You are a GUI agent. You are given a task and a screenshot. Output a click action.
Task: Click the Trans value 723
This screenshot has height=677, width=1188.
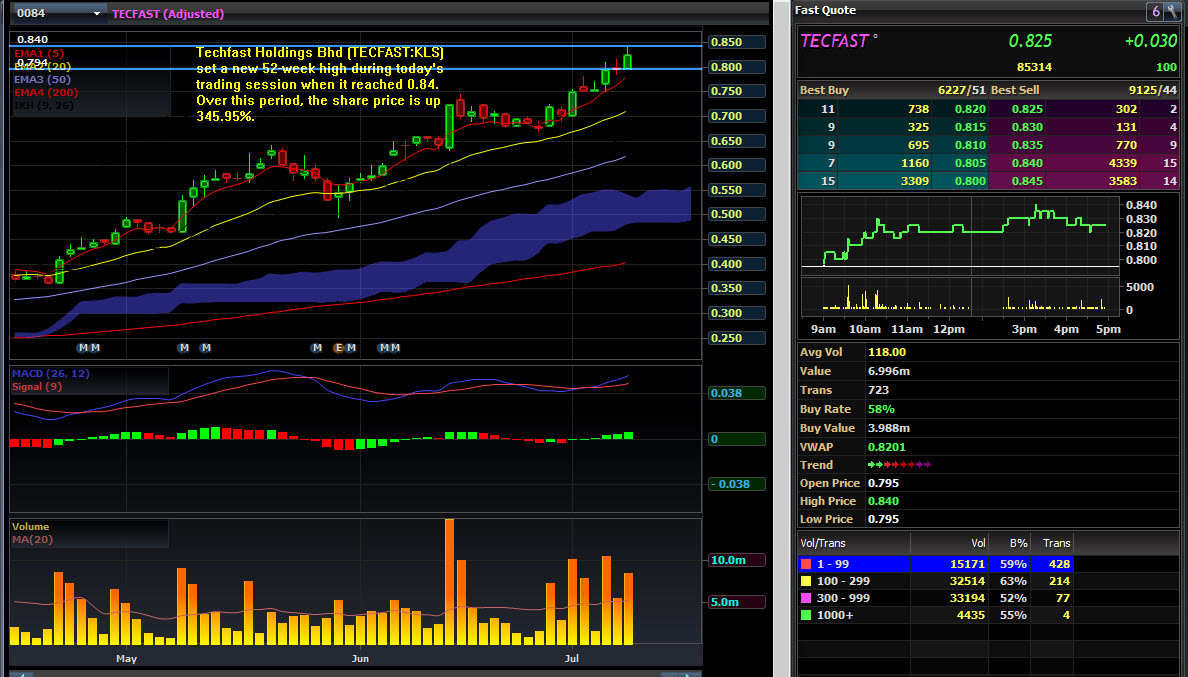tap(878, 390)
